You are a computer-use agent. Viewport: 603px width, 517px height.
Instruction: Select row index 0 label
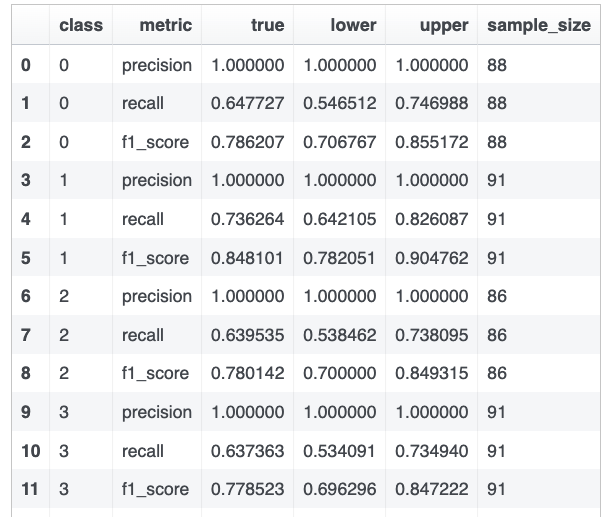pos(26,65)
